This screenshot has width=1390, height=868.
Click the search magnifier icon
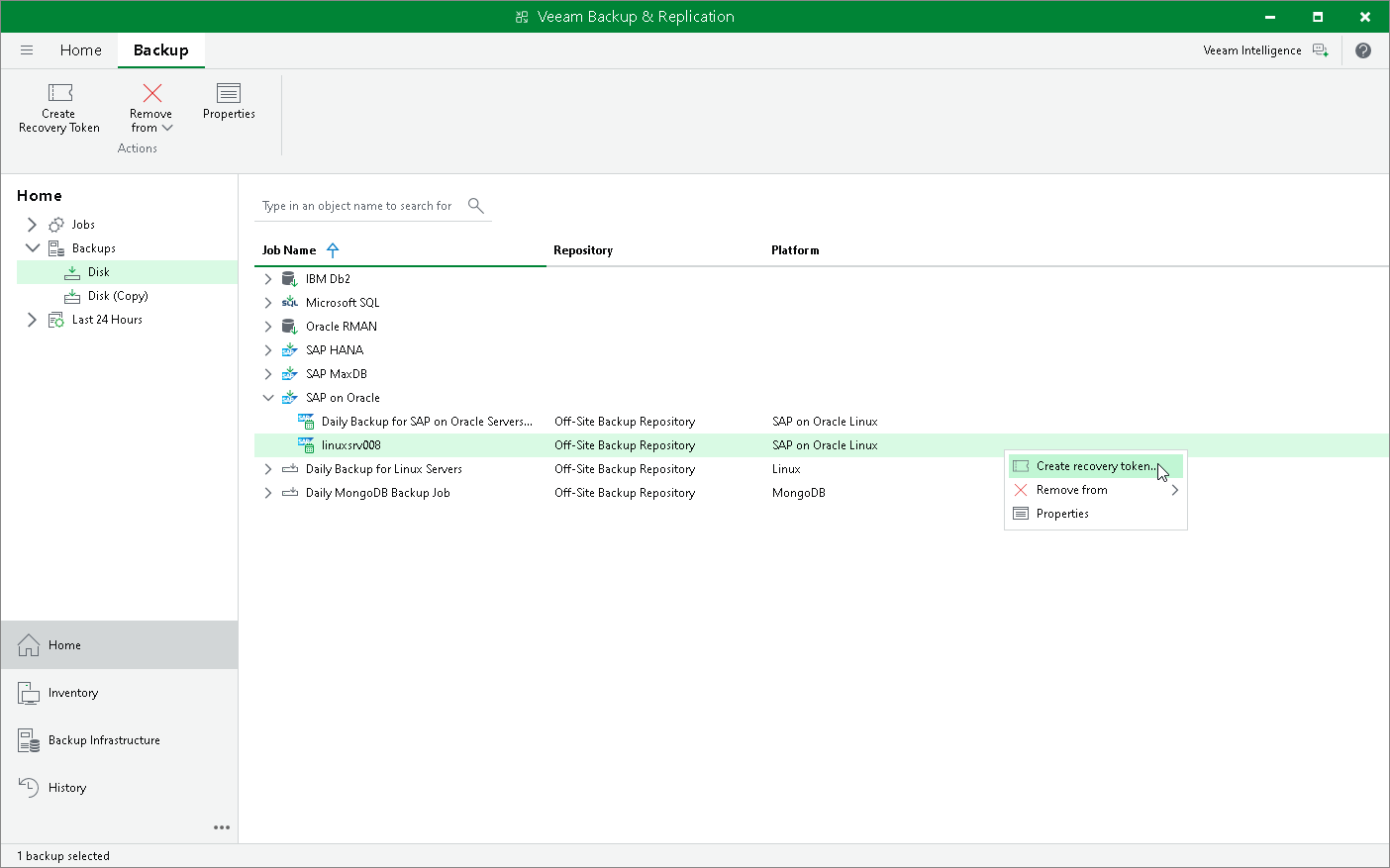(x=476, y=205)
